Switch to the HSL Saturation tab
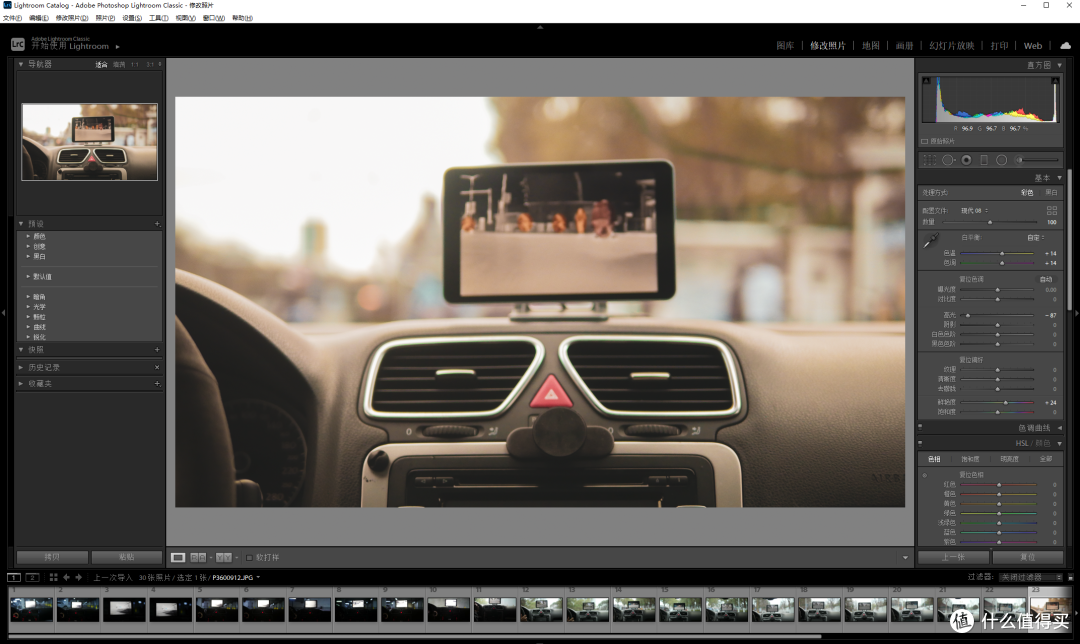The height and width of the screenshot is (644, 1080). 970,459
